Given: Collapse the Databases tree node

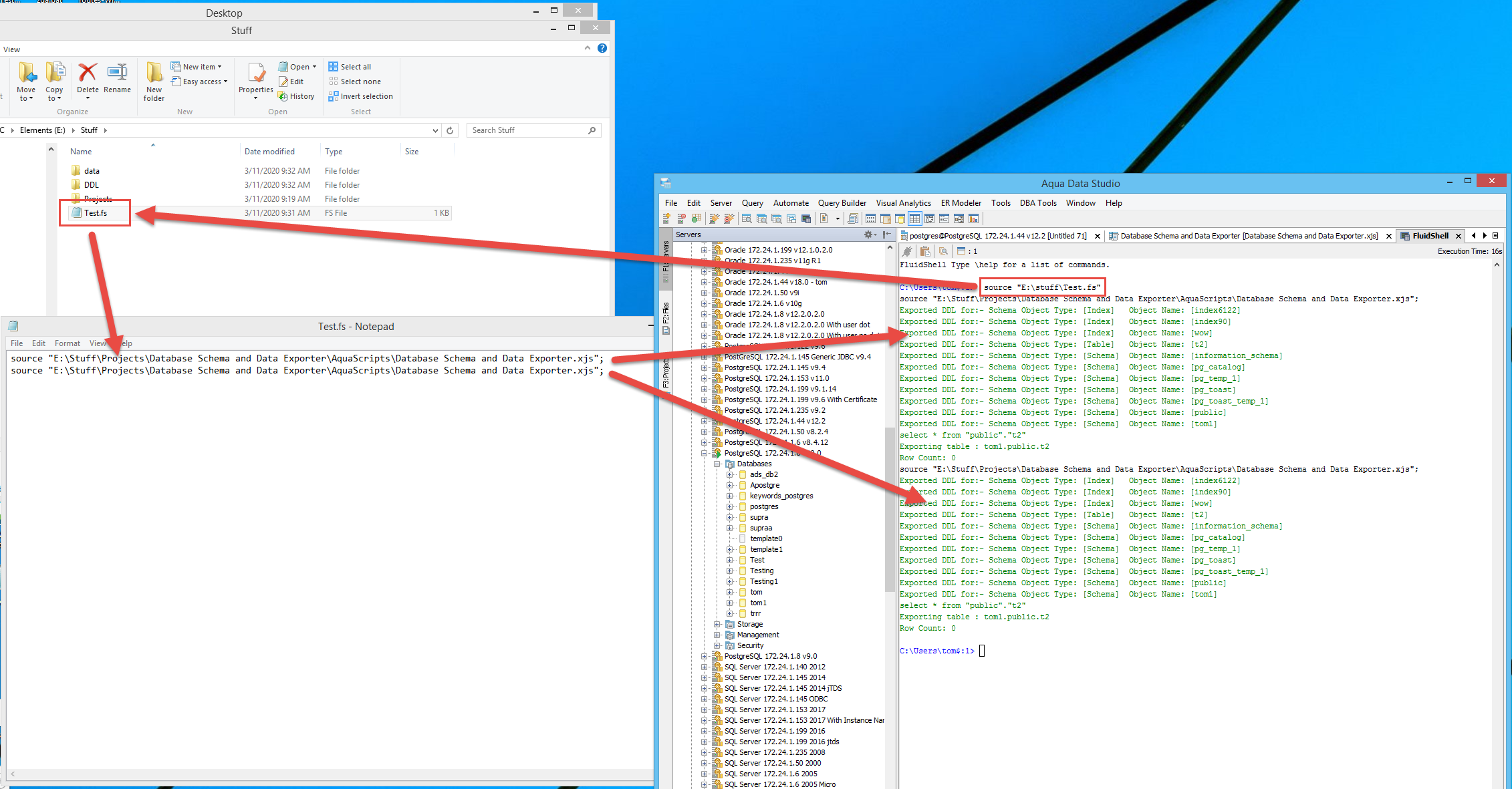Looking at the screenshot, I should click(x=717, y=464).
